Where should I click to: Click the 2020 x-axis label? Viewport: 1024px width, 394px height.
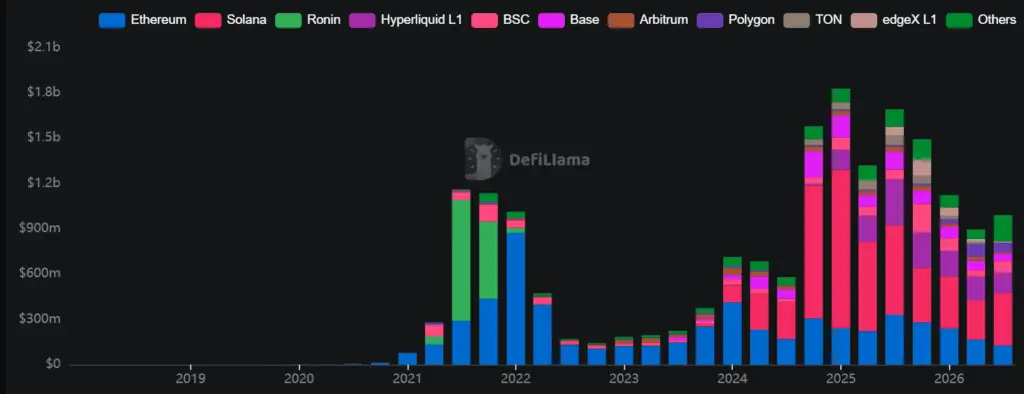click(x=298, y=378)
